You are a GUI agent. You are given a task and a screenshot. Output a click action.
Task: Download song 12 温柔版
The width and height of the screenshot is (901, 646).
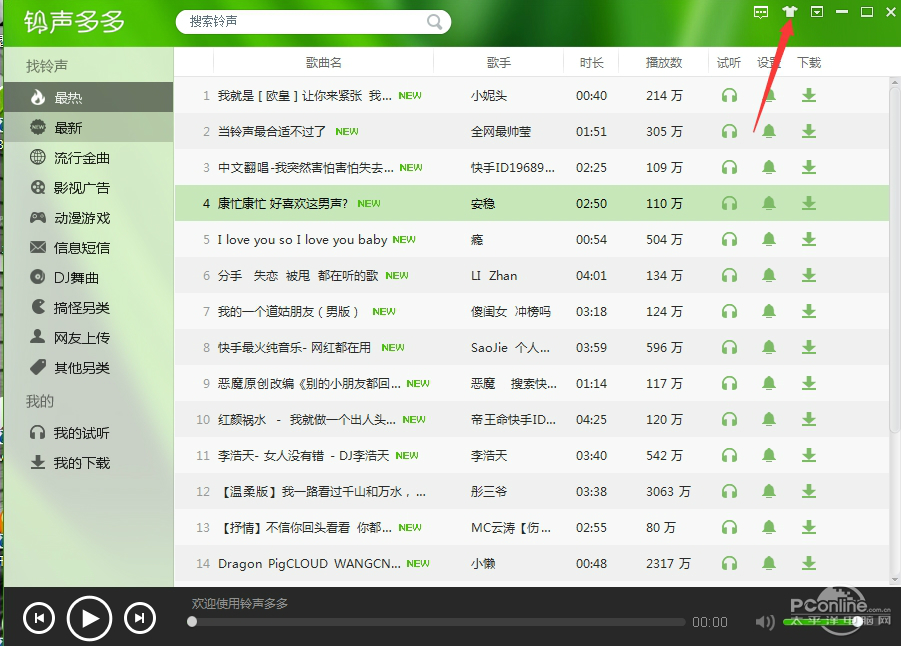pos(809,491)
